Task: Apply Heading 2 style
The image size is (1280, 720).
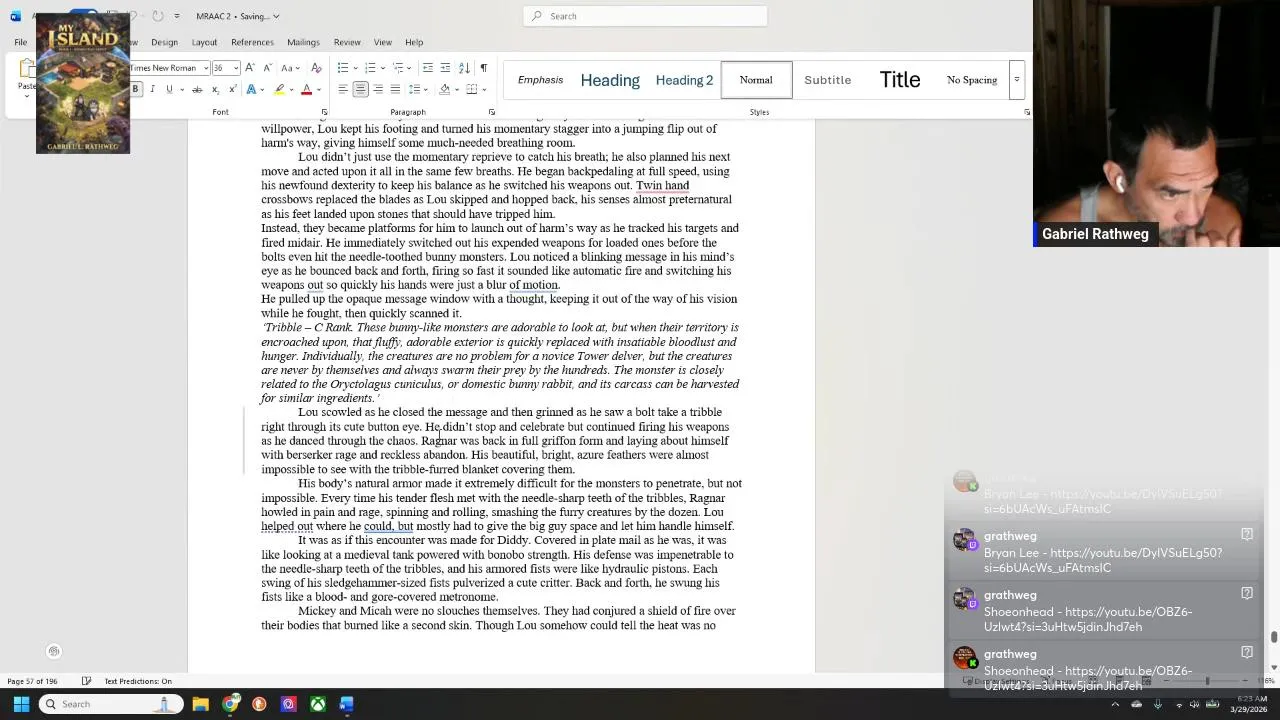Action: click(x=684, y=80)
